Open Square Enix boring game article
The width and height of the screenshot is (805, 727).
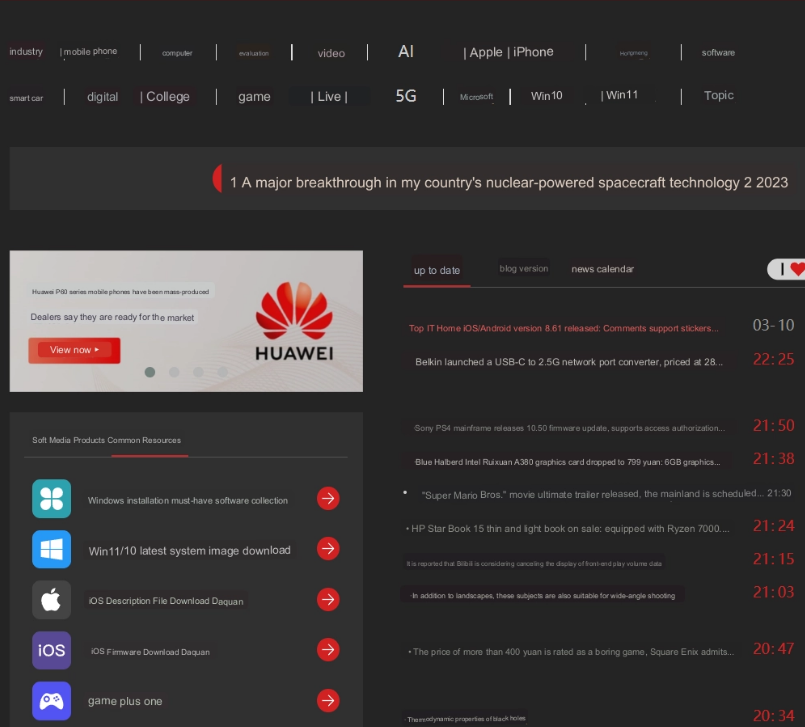click(573, 652)
